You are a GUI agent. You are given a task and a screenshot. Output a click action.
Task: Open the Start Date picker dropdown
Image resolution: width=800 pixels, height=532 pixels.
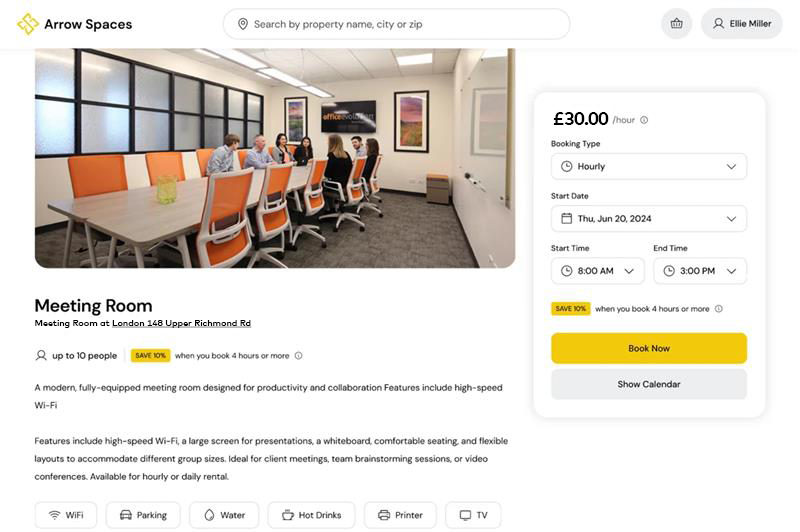pos(648,219)
